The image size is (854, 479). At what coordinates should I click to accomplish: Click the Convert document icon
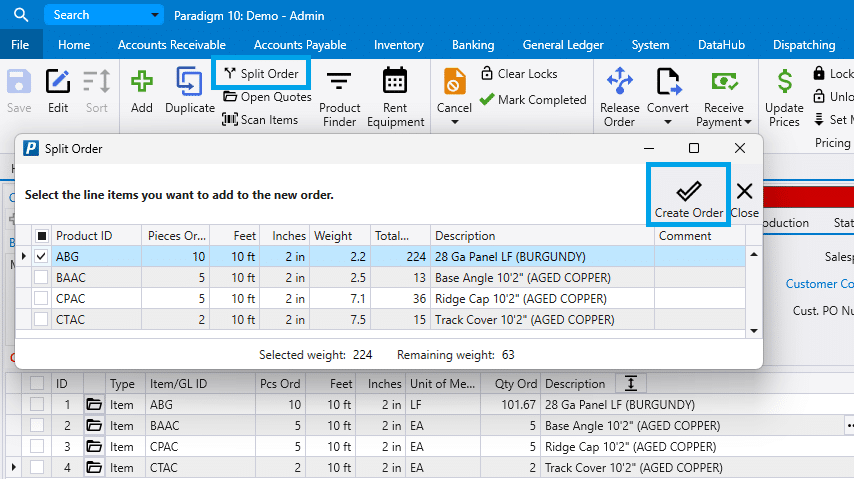click(x=668, y=82)
